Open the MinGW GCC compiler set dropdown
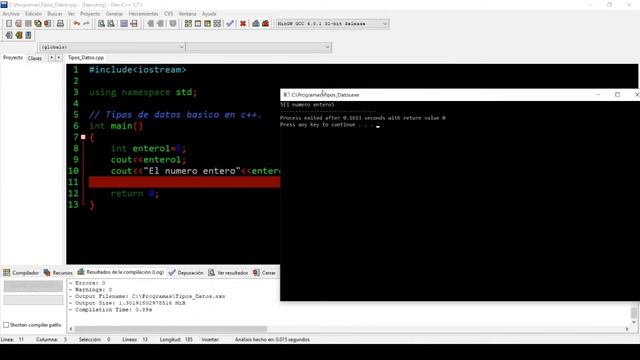640x360 pixels. tap(332, 24)
